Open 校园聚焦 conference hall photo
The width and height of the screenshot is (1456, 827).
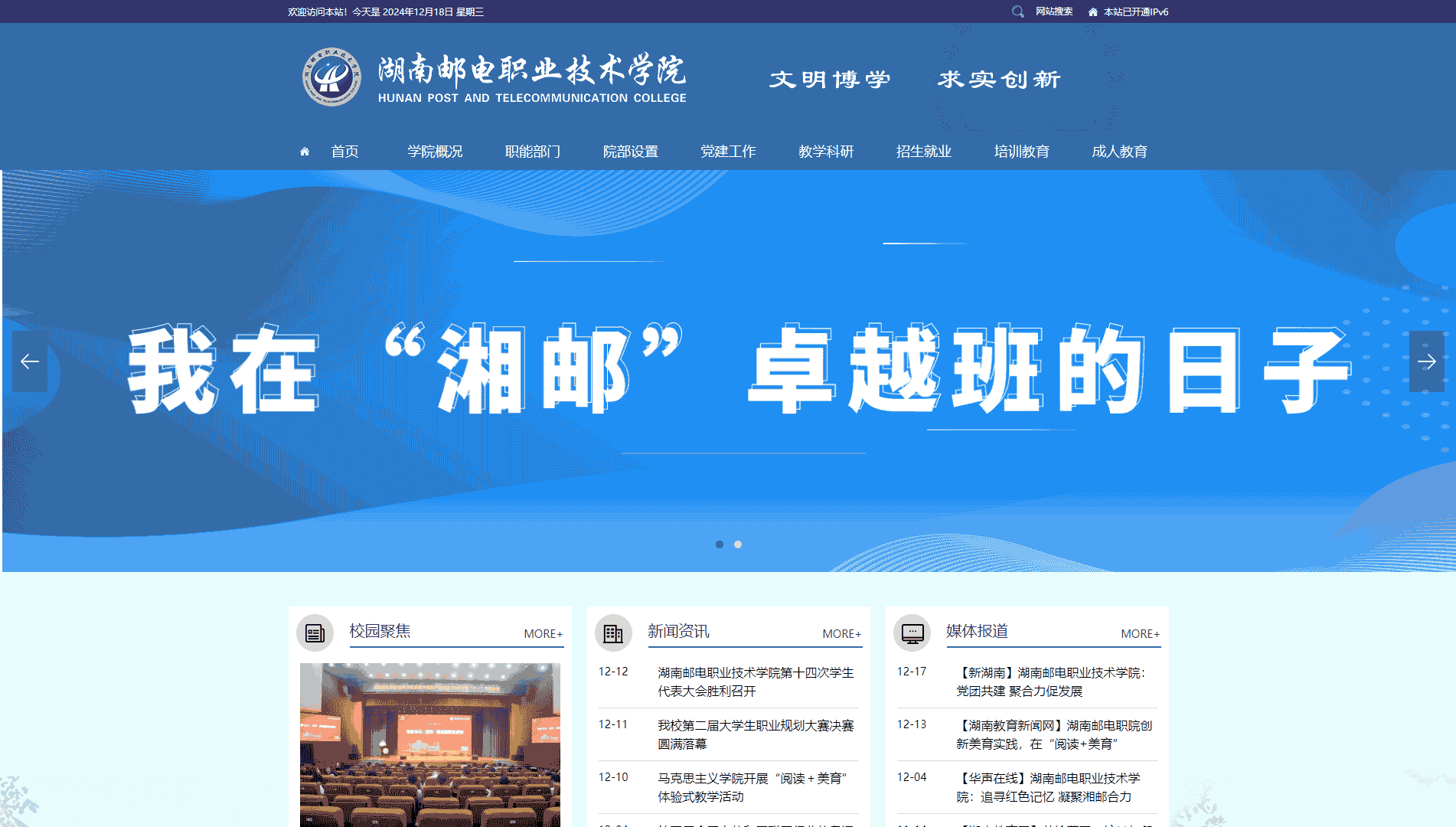pyautogui.click(x=430, y=744)
